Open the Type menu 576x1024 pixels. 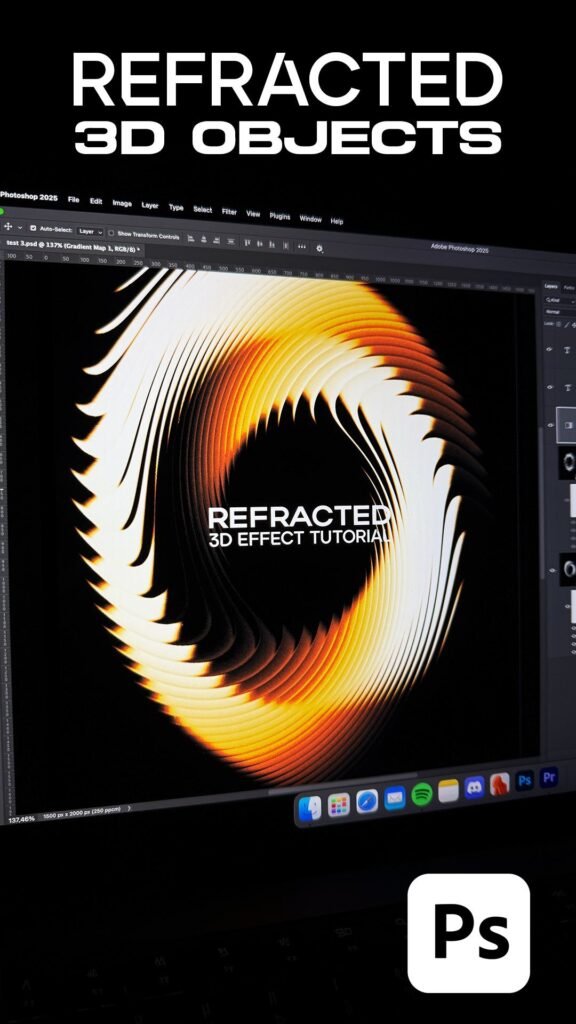[176, 207]
